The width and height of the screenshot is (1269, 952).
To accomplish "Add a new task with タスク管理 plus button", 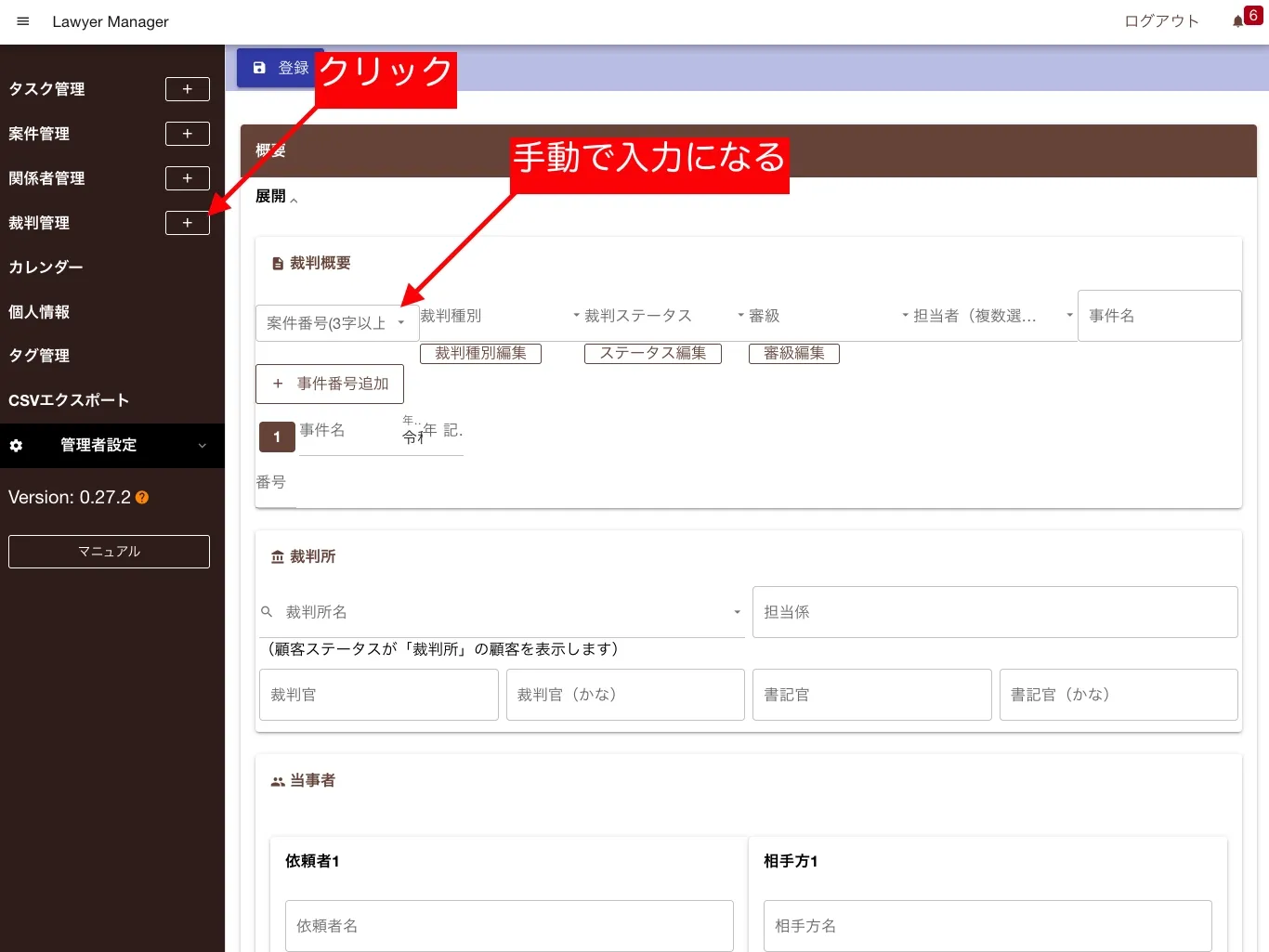I will point(188,89).
